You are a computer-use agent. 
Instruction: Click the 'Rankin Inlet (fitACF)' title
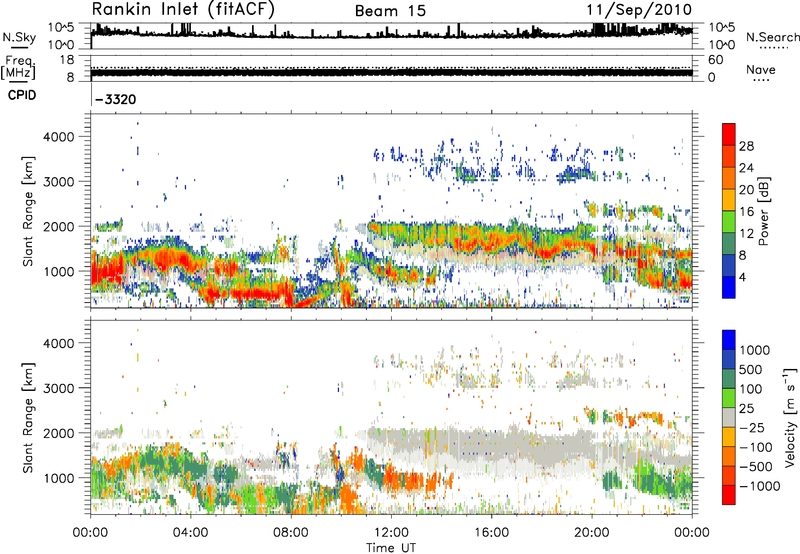click(x=183, y=10)
